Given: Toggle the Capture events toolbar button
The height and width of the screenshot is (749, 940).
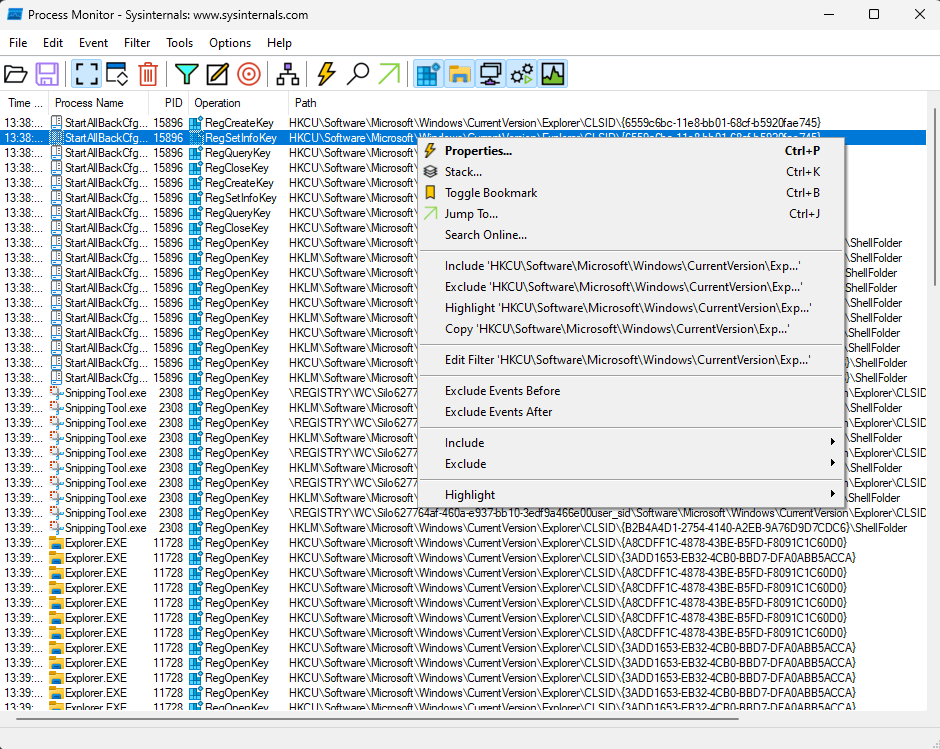Looking at the screenshot, I should 86,74.
